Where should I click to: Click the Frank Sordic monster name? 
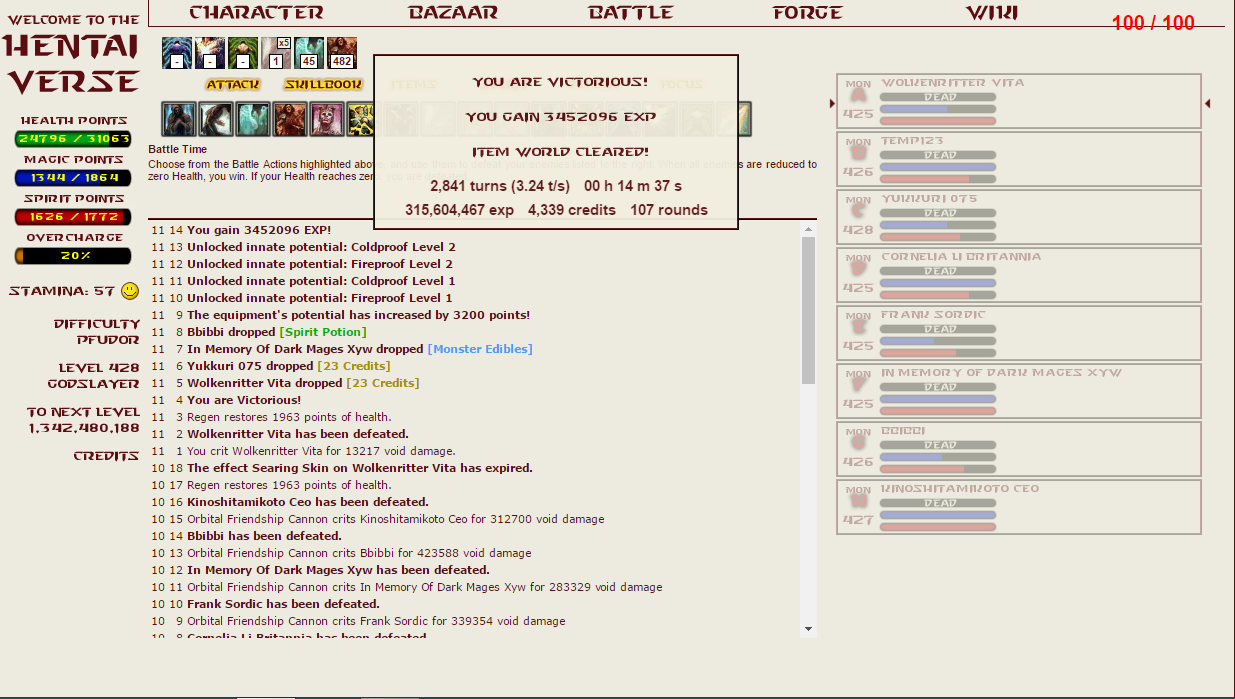pos(933,315)
